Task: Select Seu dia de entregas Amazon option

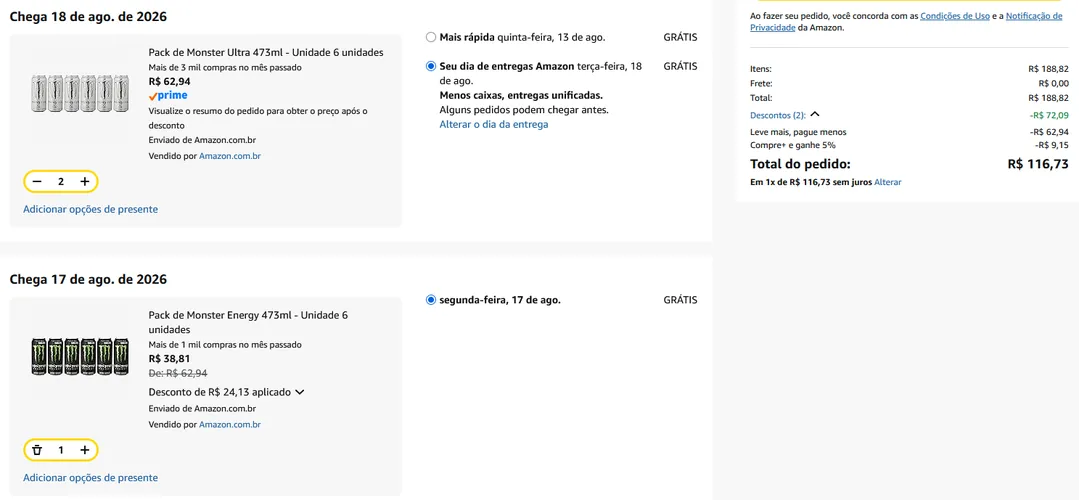Action: click(431, 66)
